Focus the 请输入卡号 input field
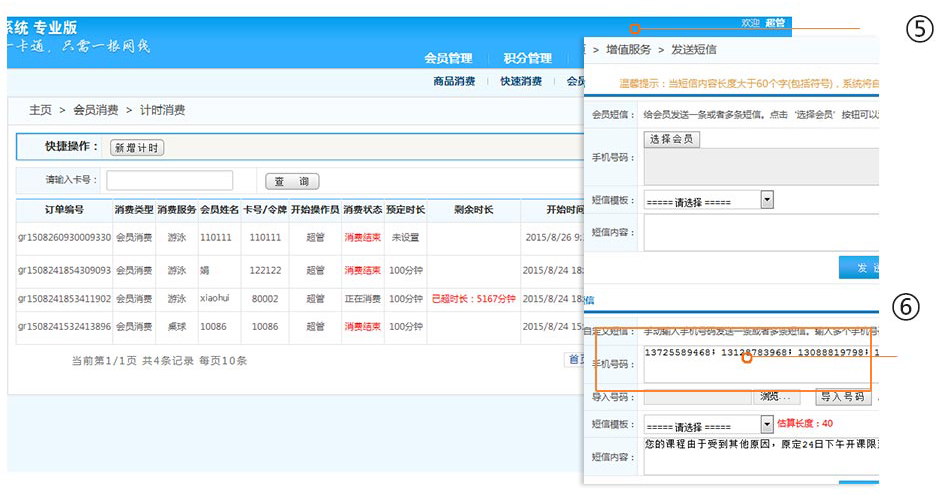The width and height of the screenshot is (939, 495). click(169, 180)
